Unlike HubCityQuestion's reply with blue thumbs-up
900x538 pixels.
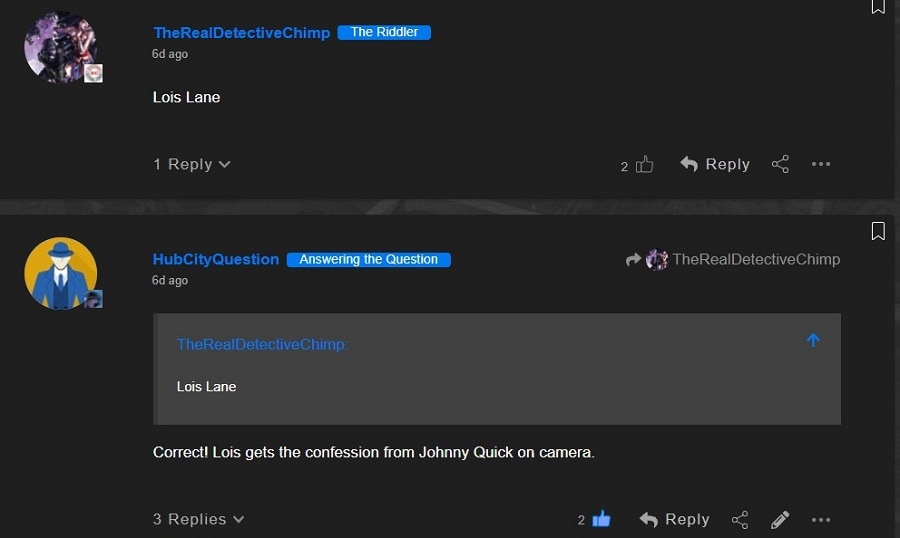(x=601, y=519)
